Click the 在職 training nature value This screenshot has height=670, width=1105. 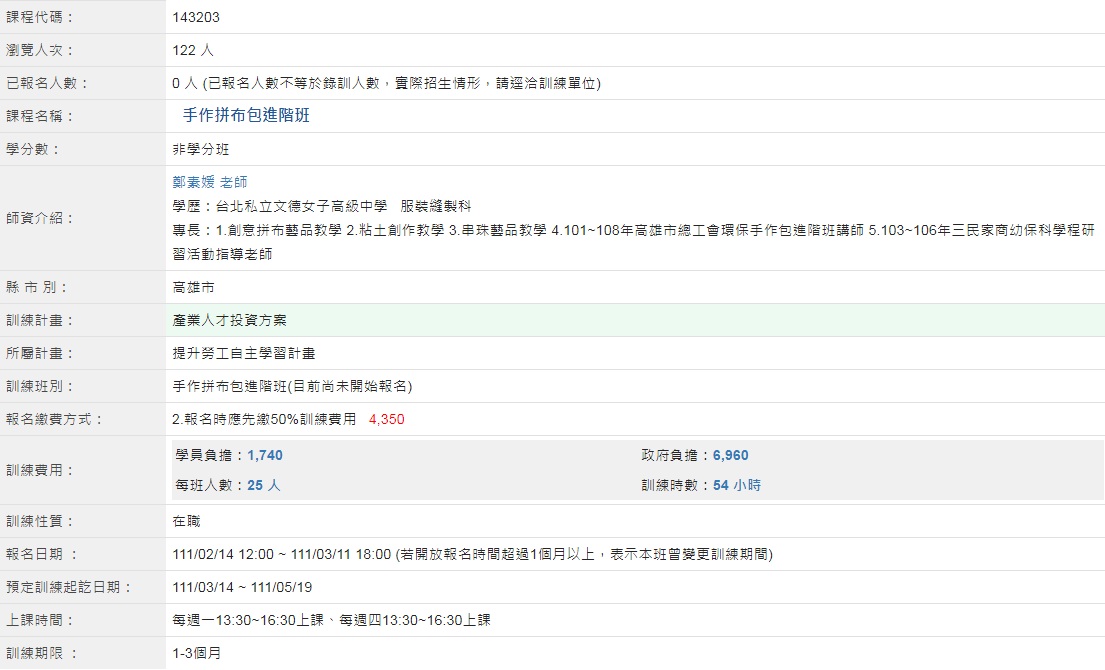(x=187, y=521)
